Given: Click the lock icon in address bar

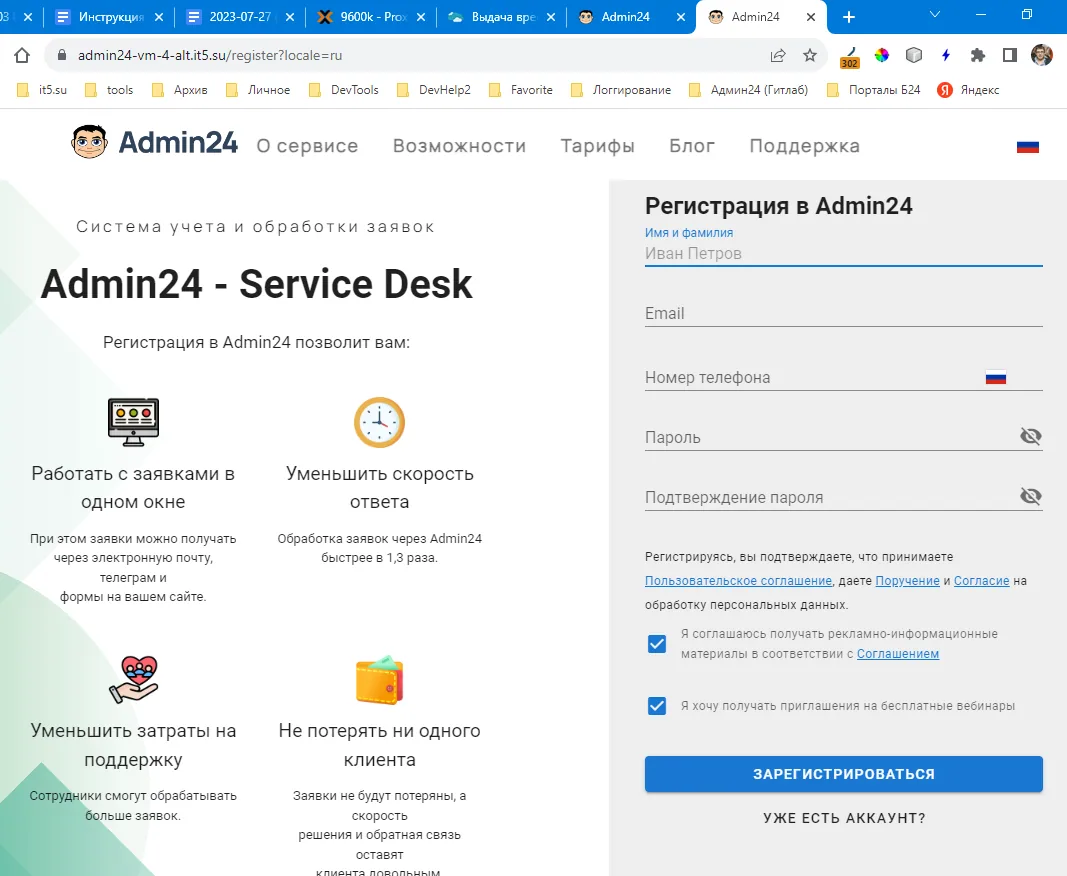Looking at the screenshot, I should 62,55.
